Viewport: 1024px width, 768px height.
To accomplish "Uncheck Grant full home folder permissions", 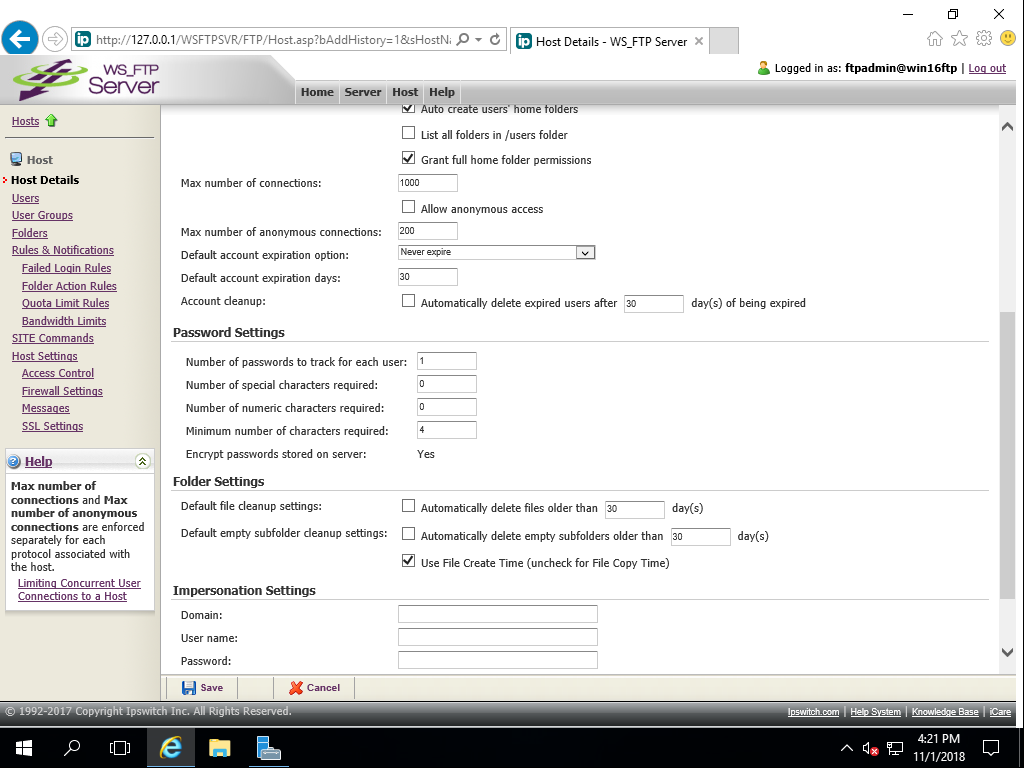I will (x=409, y=157).
